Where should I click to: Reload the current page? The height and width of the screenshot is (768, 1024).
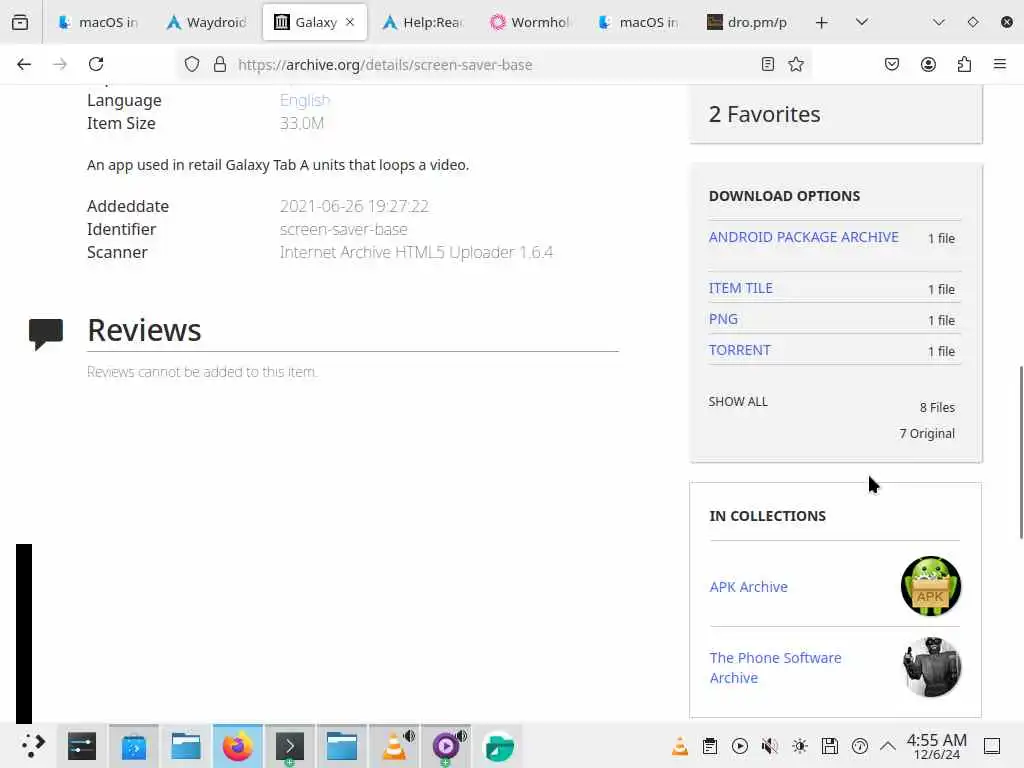96,64
